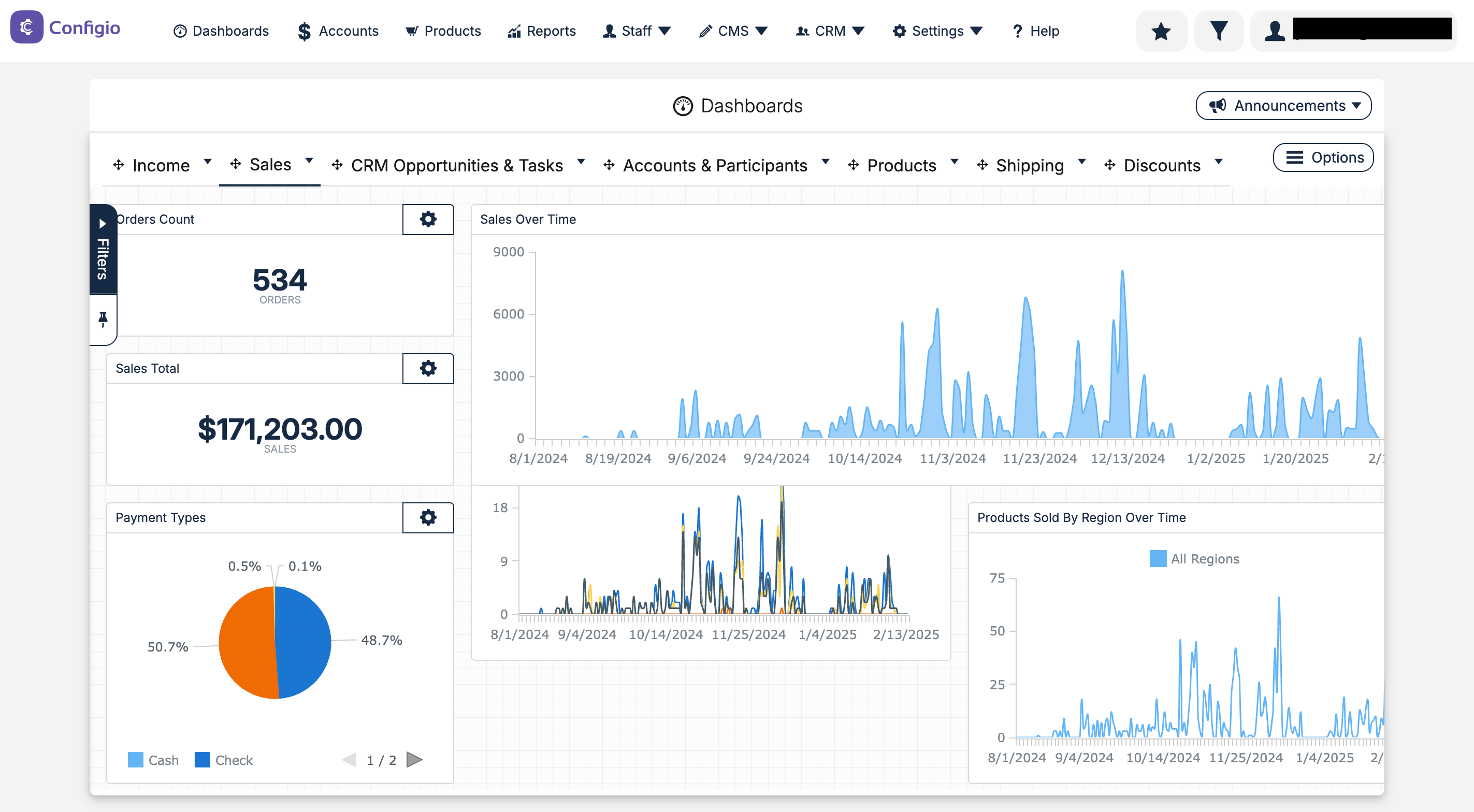Go to Dashboards in top navigation
The image size is (1474, 812).
click(x=221, y=31)
